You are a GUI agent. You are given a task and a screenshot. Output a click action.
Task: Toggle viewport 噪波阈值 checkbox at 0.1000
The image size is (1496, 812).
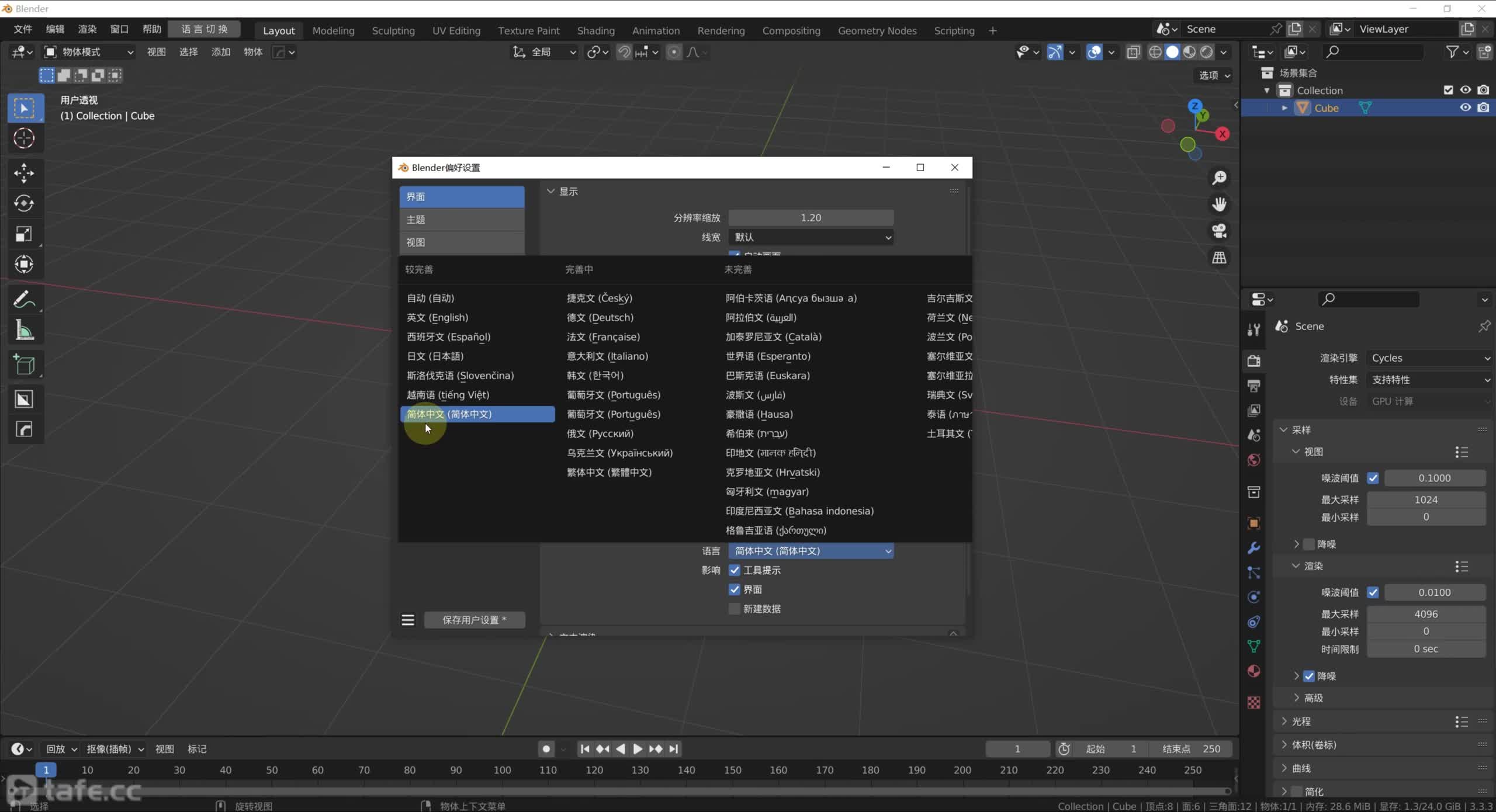[1373, 478]
